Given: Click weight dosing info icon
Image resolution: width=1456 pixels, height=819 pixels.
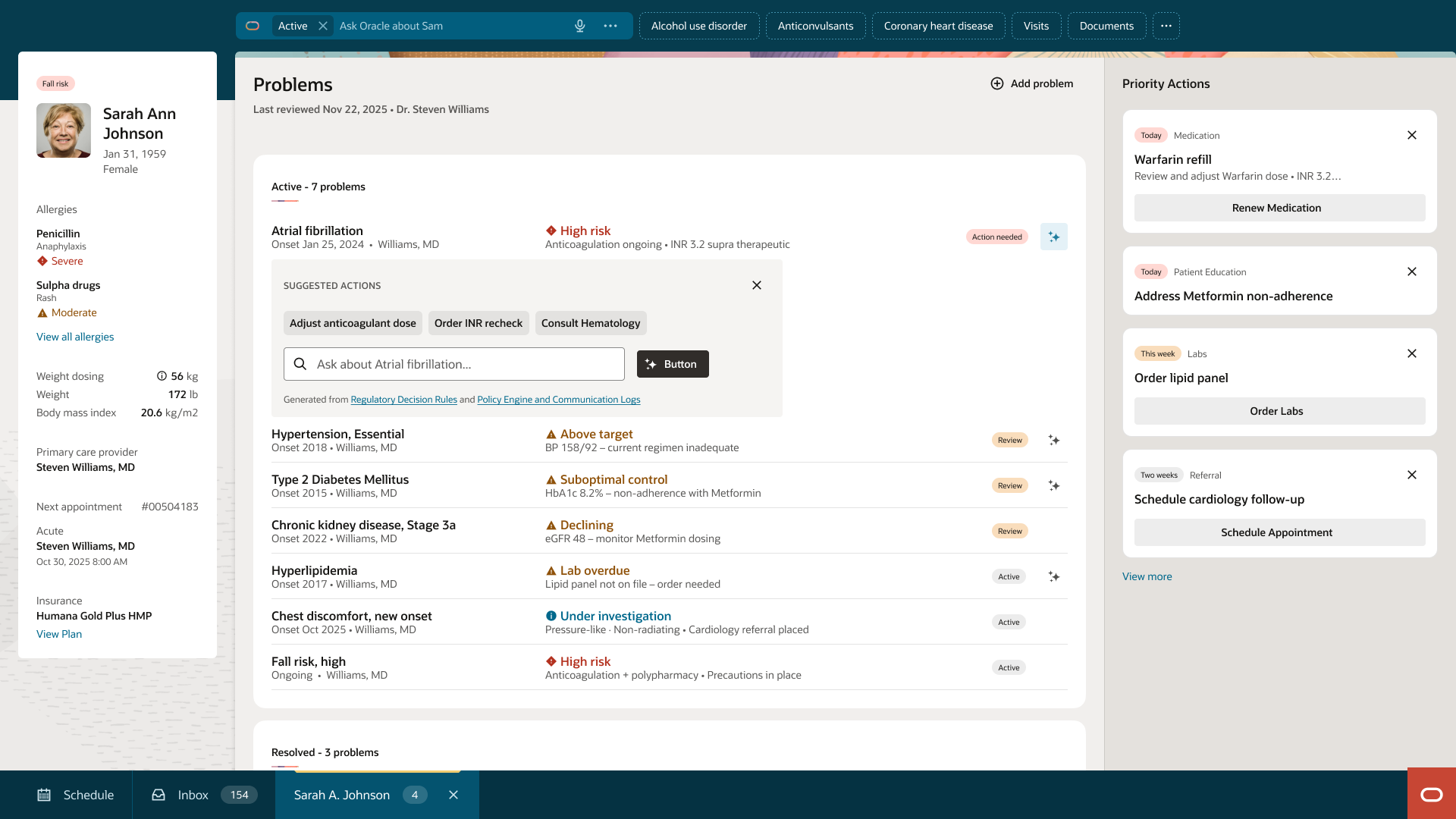Looking at the screenshot, I should (162, 376).
